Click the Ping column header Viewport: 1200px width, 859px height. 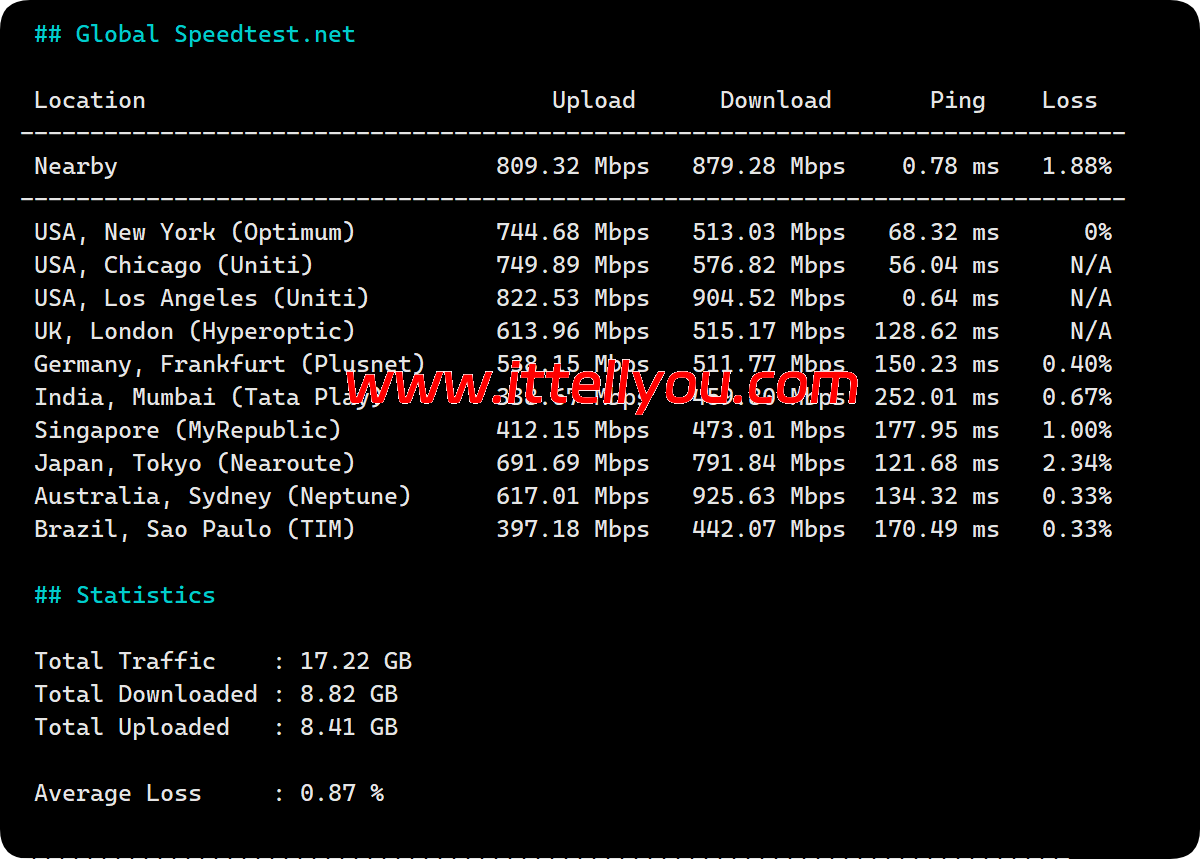pyautogui.click(x=957, y=100)
